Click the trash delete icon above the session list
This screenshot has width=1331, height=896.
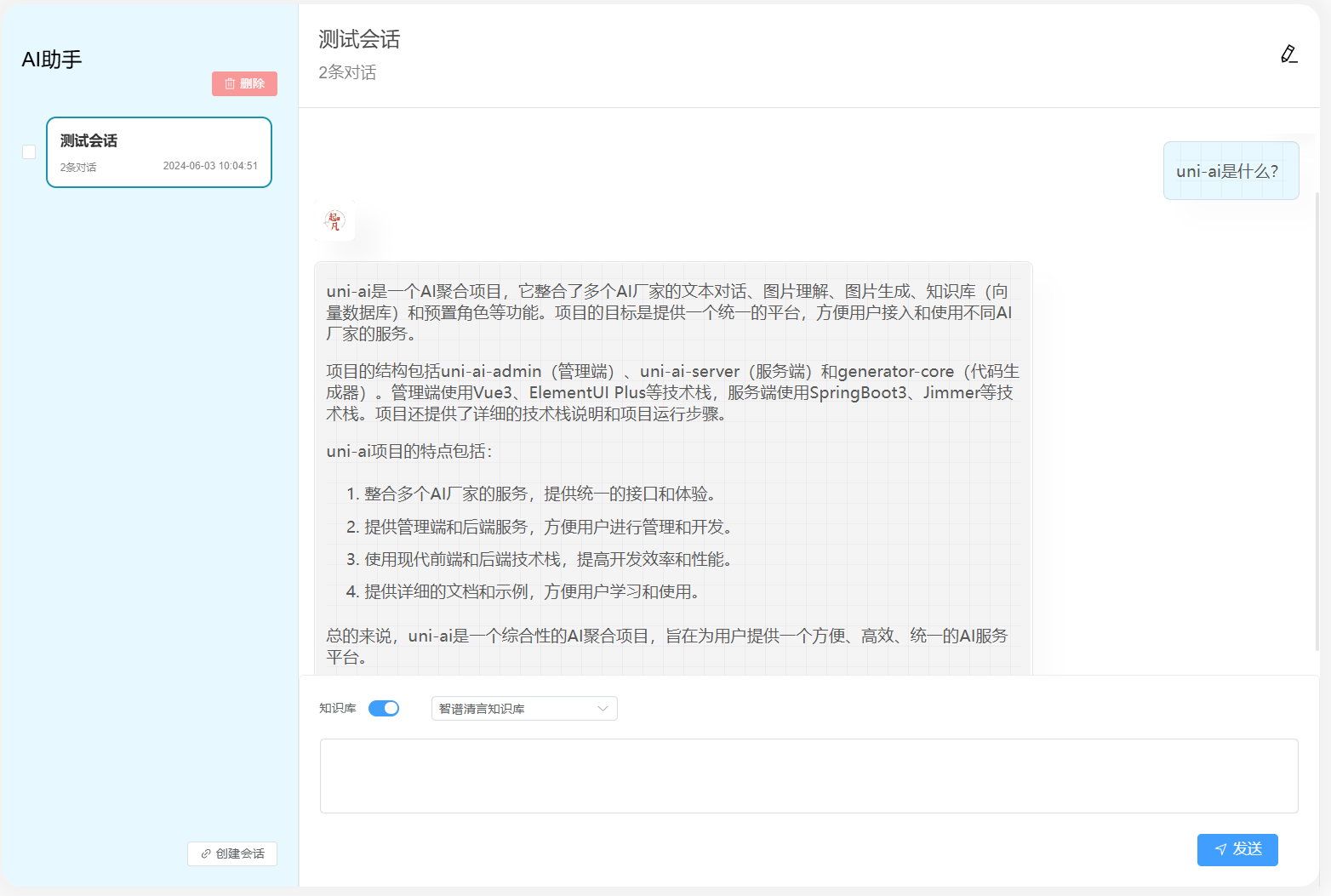pos(230,83)
